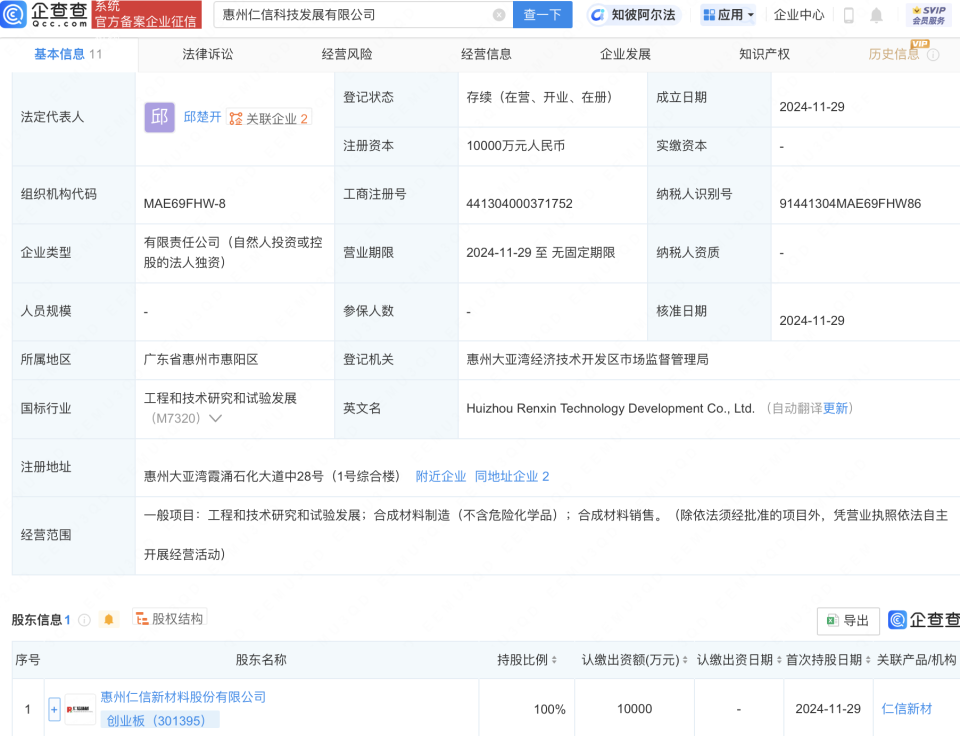Open the notification bell icon in header
The width and height of the screenshot is (960, 736).
(x=876, y=15)
